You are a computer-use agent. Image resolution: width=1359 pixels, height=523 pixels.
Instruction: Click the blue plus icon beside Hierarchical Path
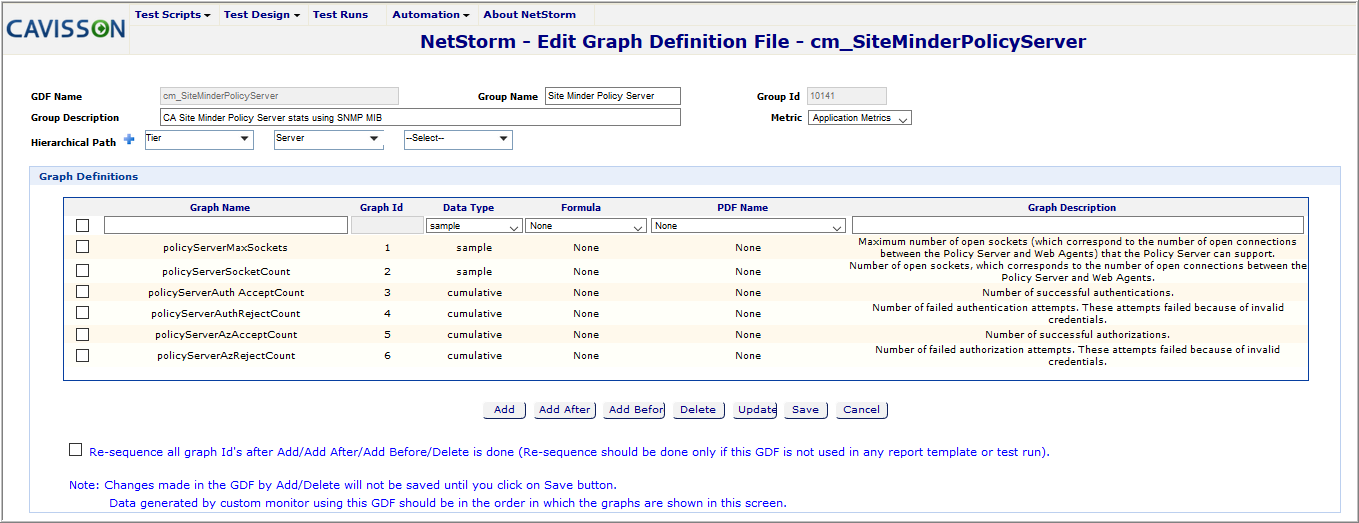coord(129,140)
